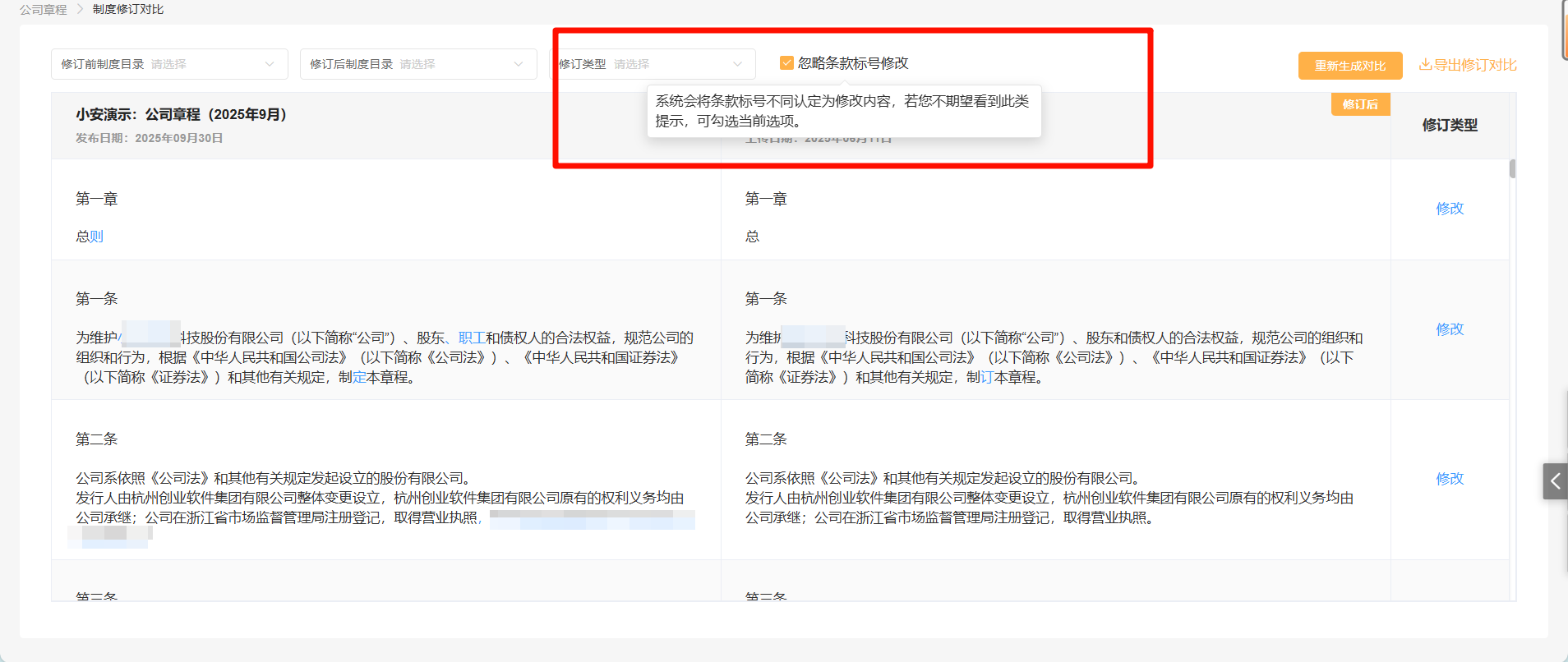Click the orange 修订后 tag
1568x662 pixels.
tap(1360, 104)
